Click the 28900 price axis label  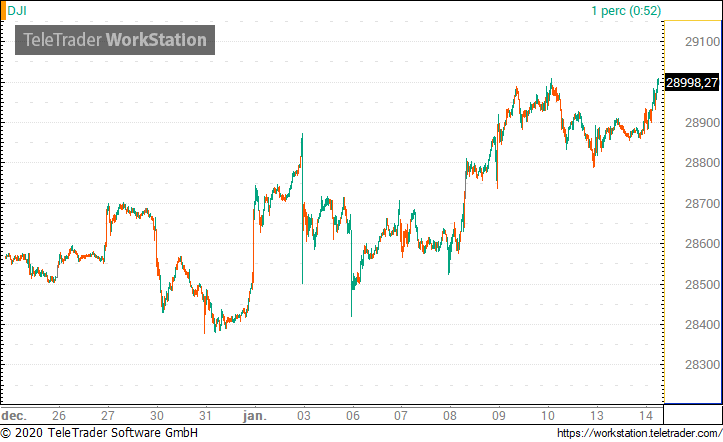coord(702,123)
